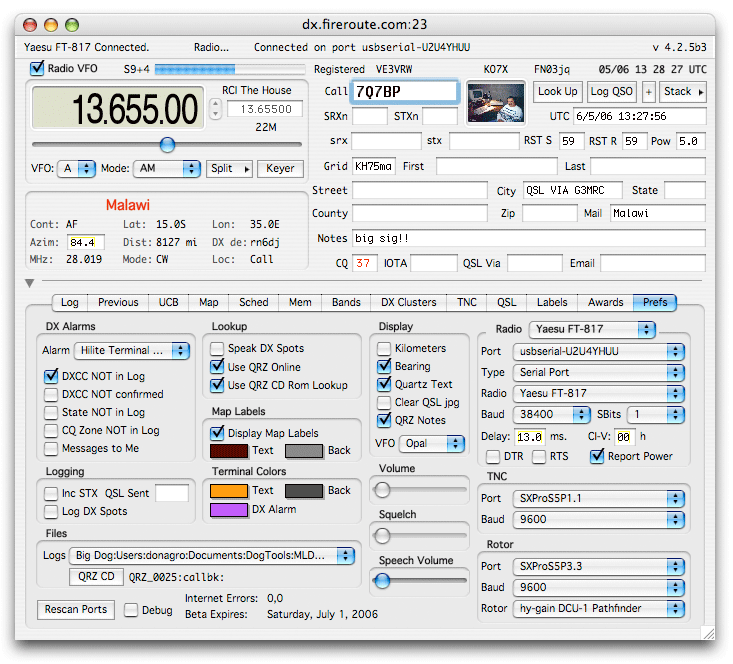
Task: Click the Look Up button
Action: [557, 92]
